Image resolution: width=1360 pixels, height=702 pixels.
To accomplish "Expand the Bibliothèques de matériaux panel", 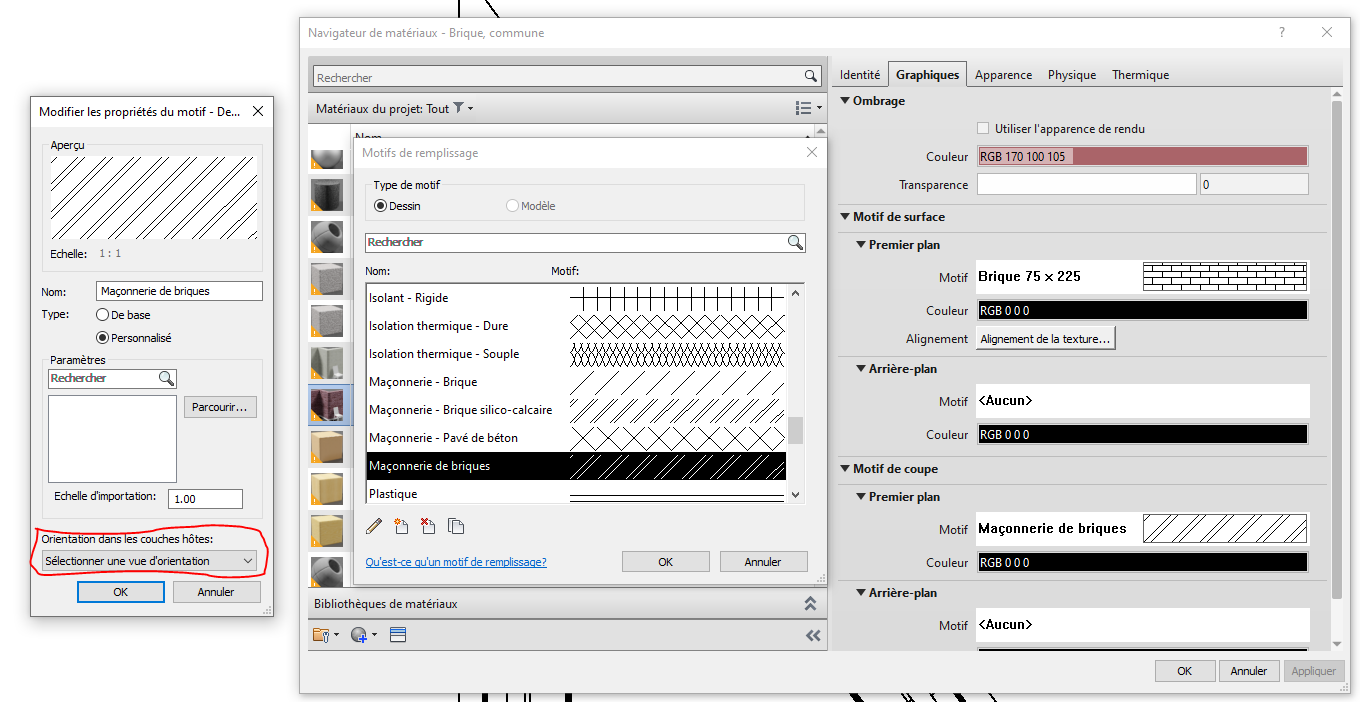I will point(810,604).
